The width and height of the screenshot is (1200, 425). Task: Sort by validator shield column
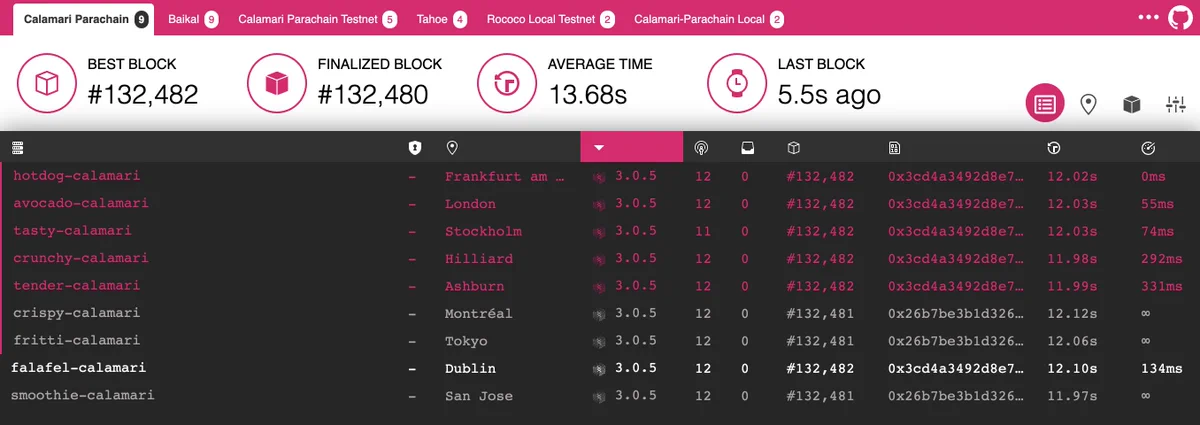point(415,148)
